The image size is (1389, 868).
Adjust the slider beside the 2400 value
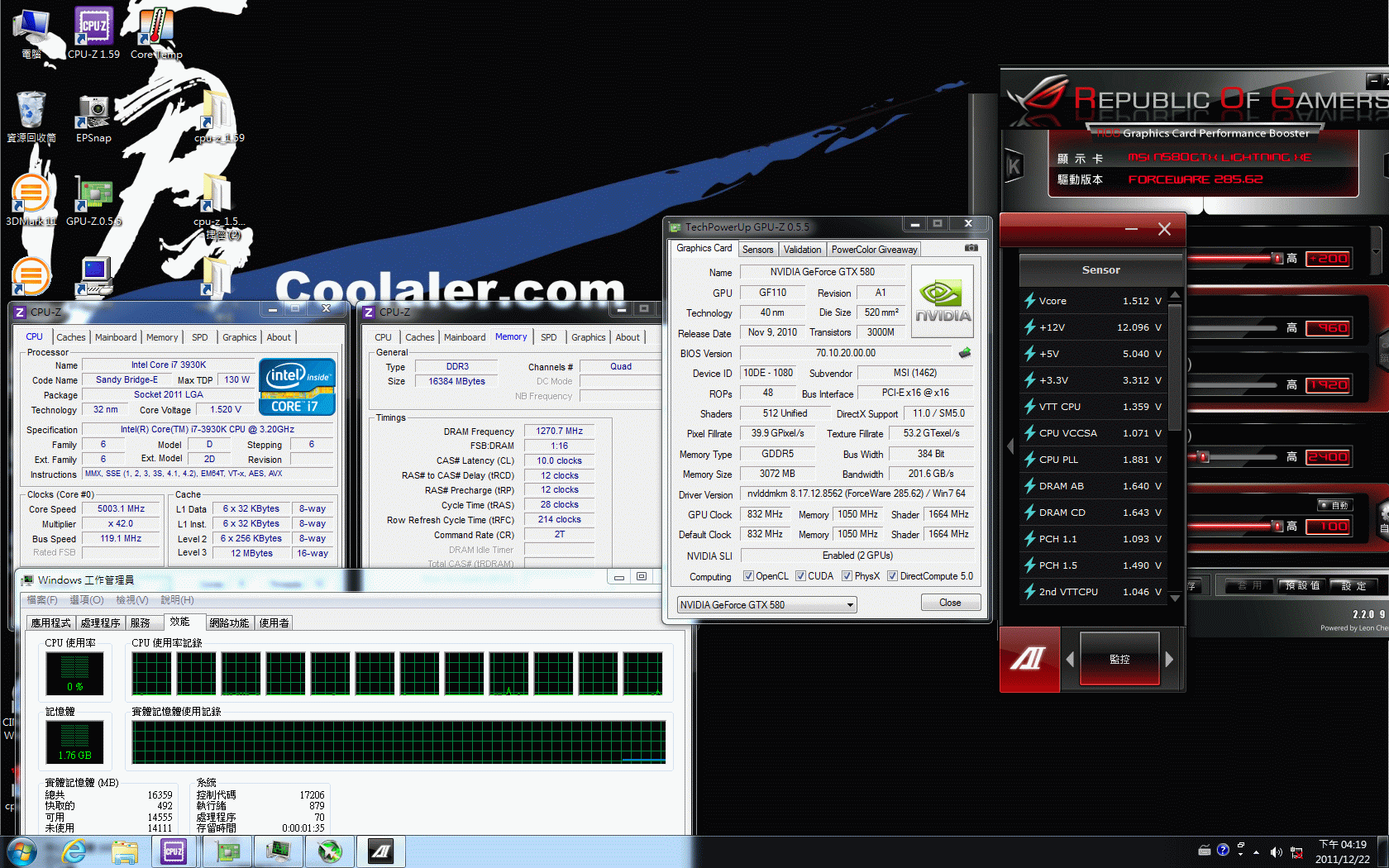point(1204,456)
